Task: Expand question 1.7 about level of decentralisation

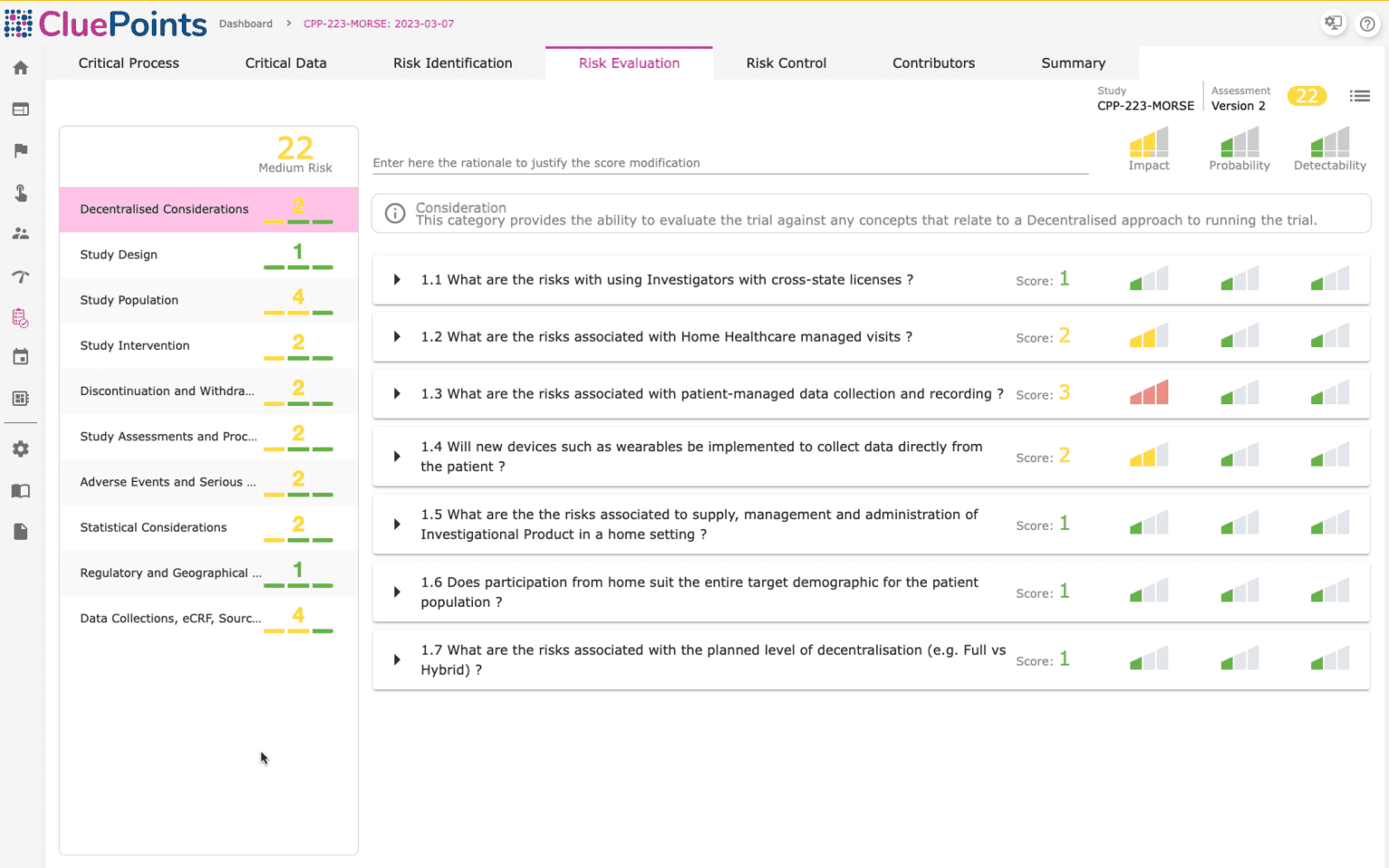Action: click(x=395, y=659)
